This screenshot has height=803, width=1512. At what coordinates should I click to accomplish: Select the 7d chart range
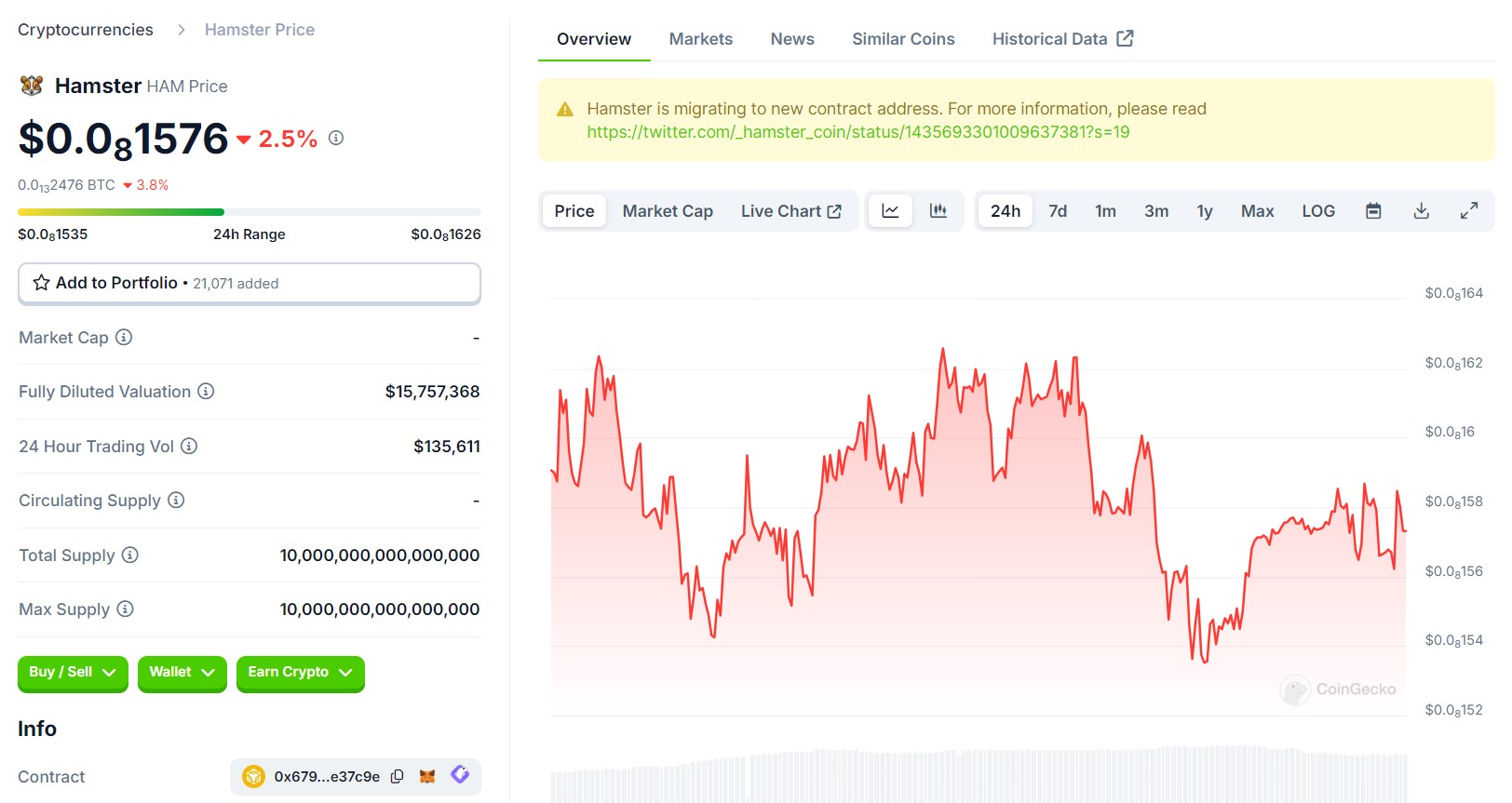(1058, 211)
